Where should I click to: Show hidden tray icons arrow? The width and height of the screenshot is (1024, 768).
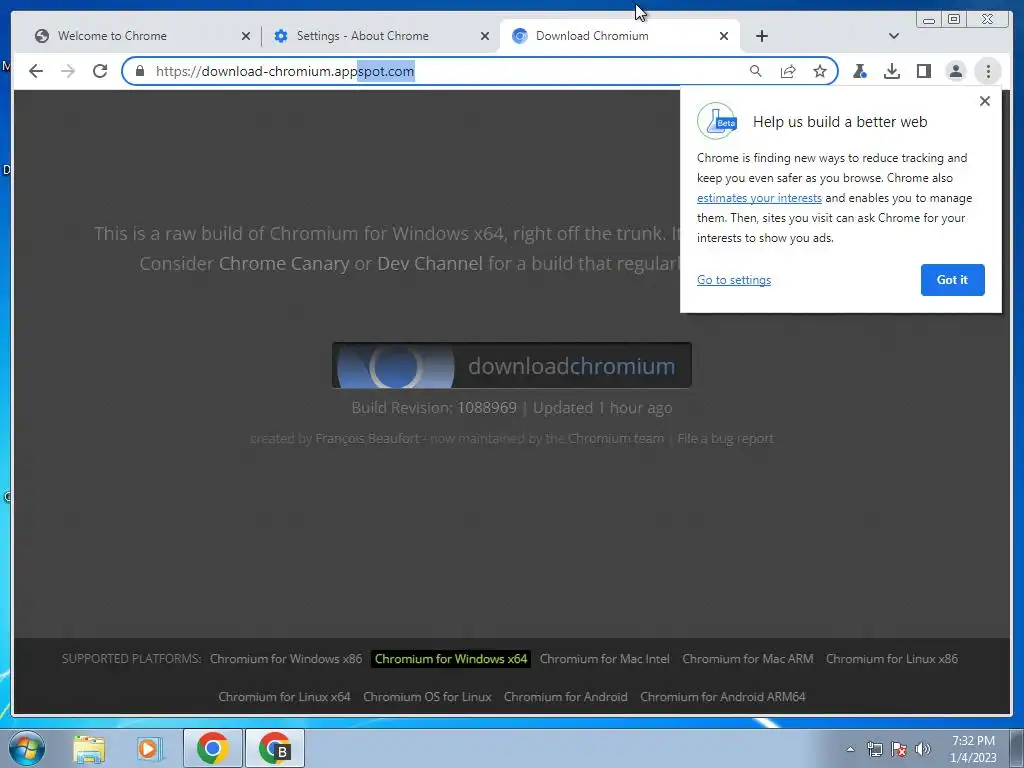coord(850,749)
